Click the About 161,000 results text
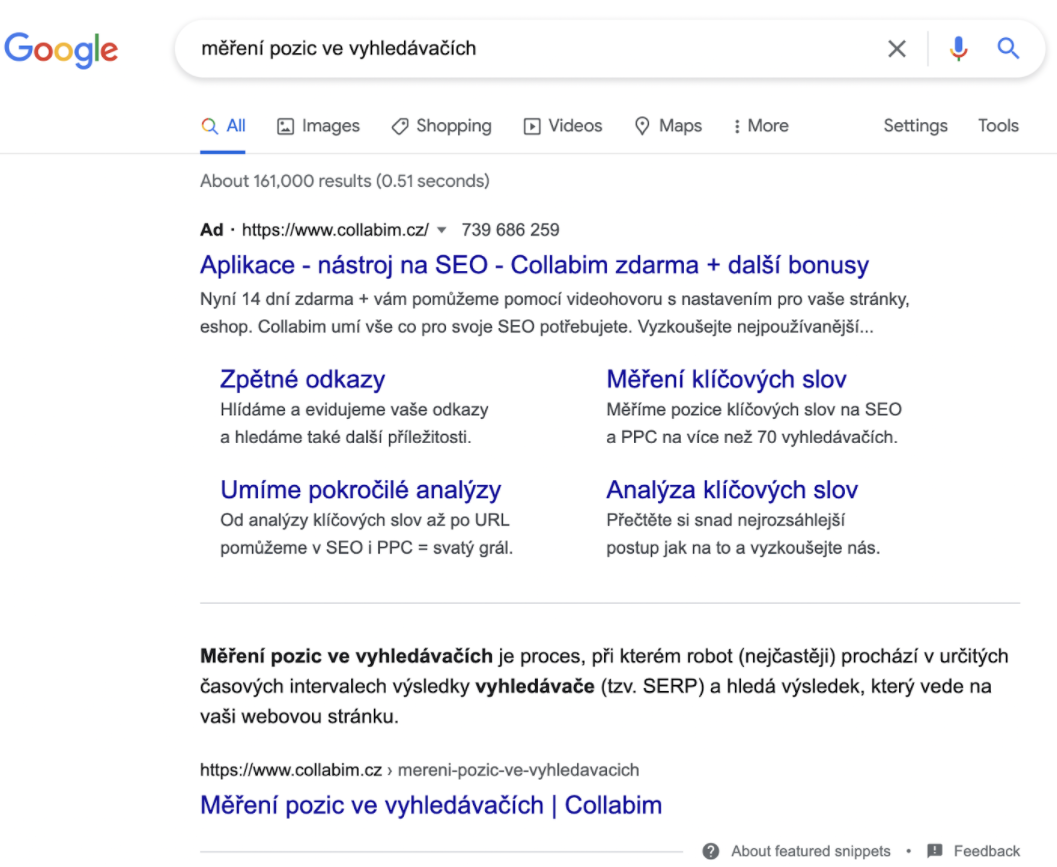This screenshot has height=867, width=1057. (x=344, y=181)
